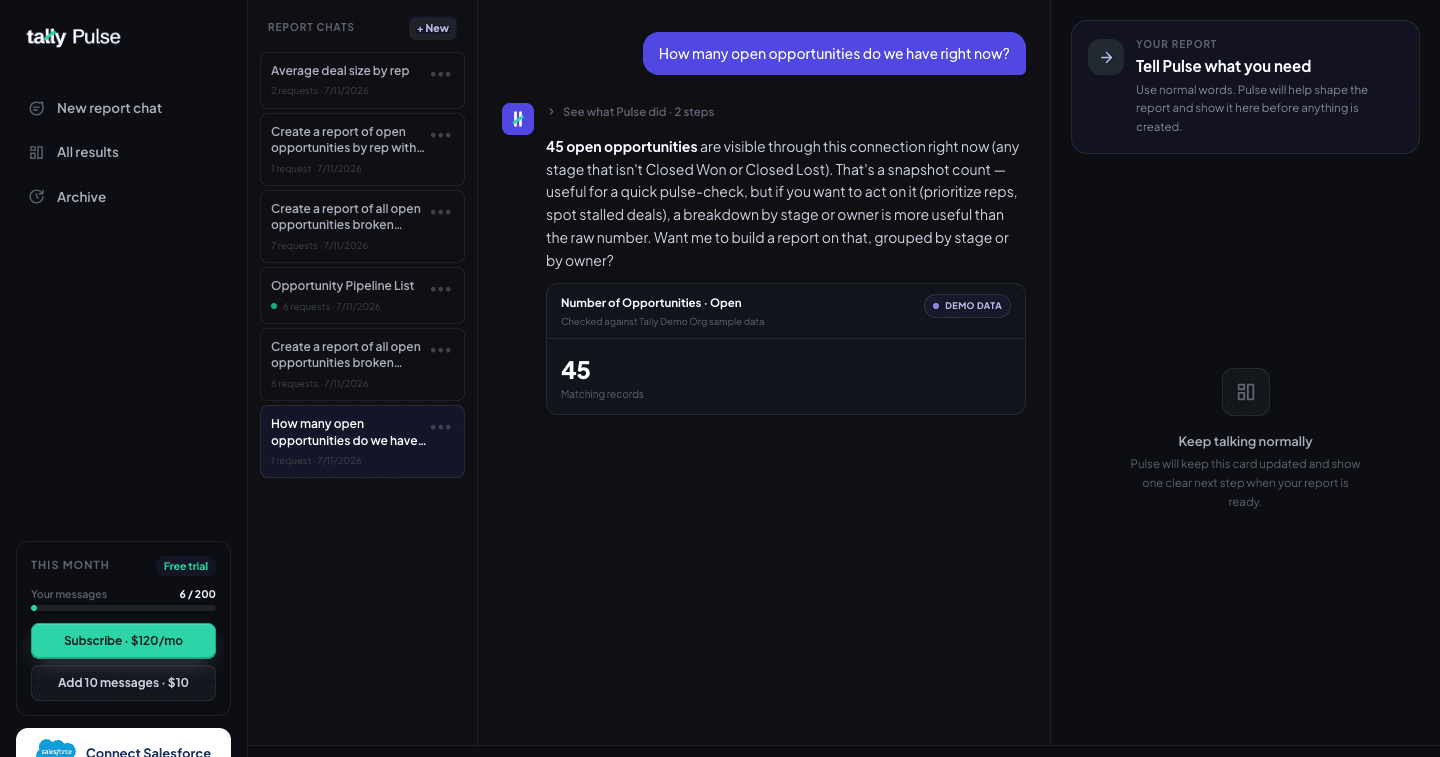The width and height of the screenshot is (1440, 757).
Task: Click Subscribe $120/mo button
Action: tap(123, 641)
